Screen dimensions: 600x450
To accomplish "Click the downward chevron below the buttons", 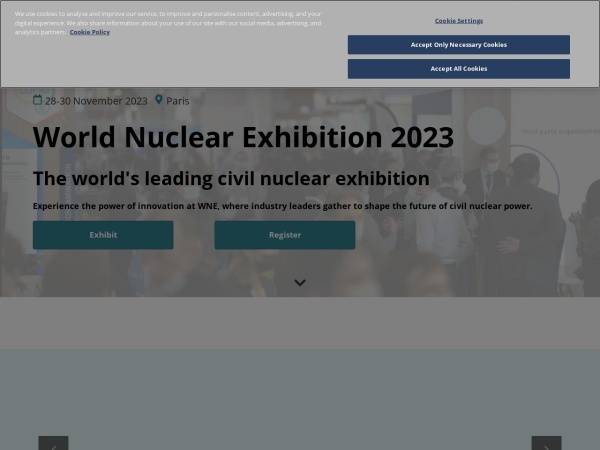I will click(x=300, y=283).
